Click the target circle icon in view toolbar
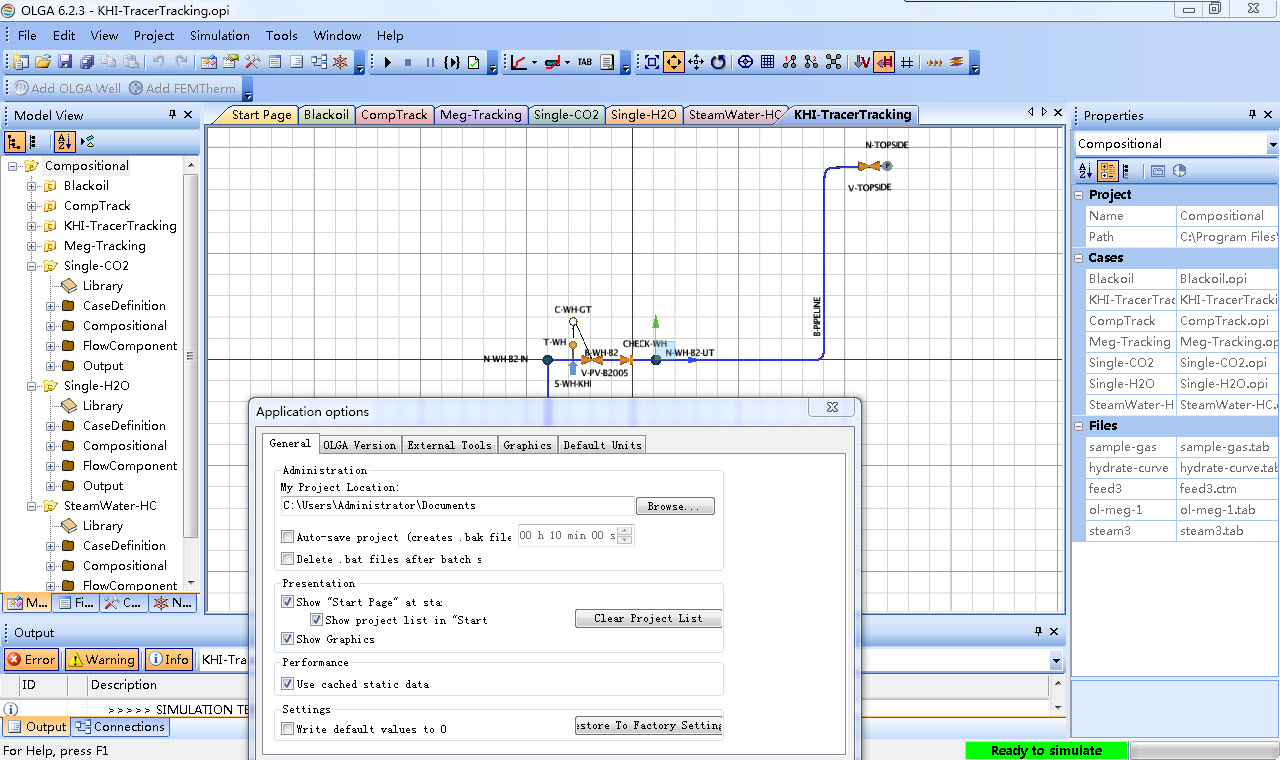The width and height of the screenshot is (1280, 760). point(745,62)
